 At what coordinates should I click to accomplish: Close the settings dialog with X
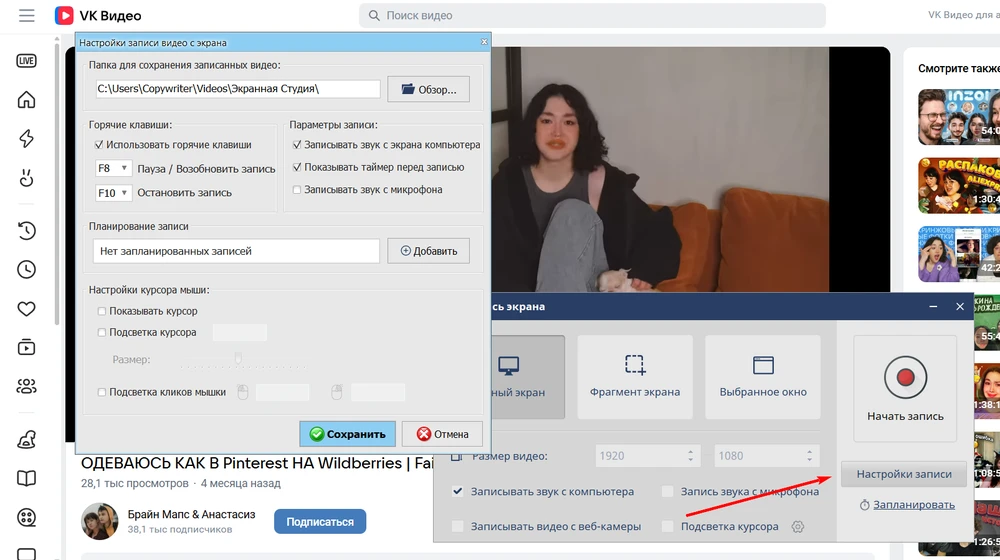484,42
